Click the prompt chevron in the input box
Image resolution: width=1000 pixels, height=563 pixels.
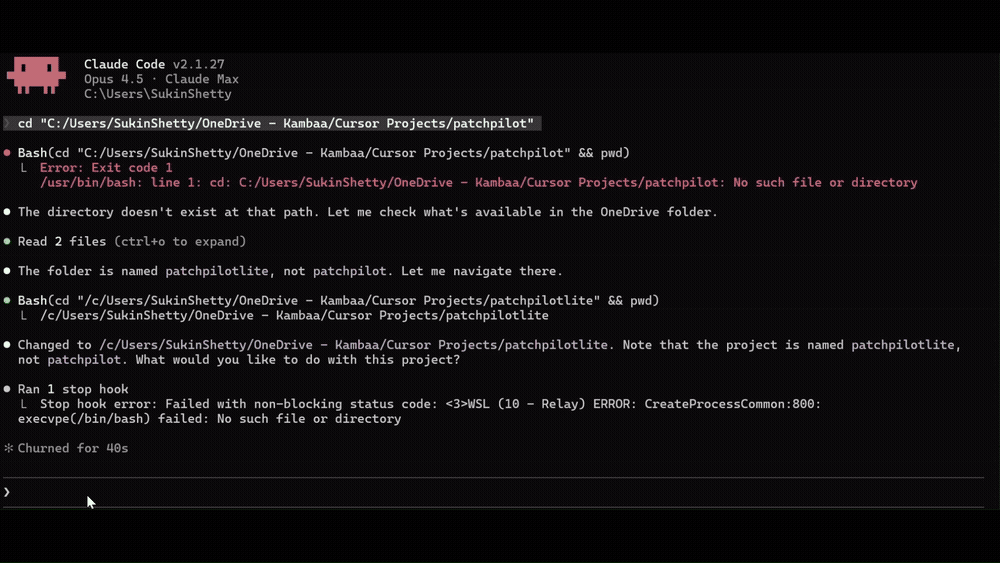click(x=6, y=492)
